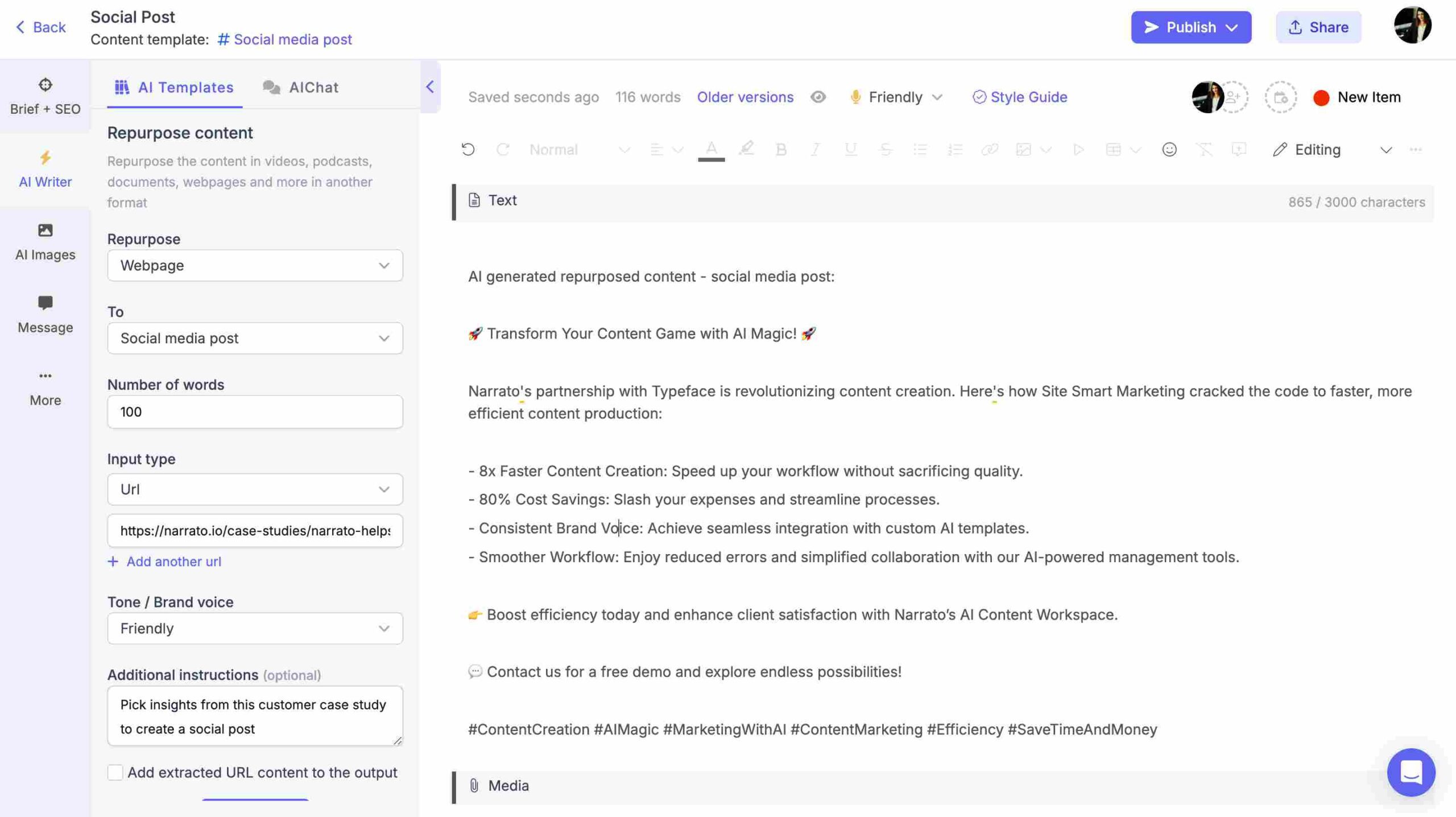Open the chat support bubble
This screenshot has width=1456, height=817.
[x=1410, y=771]
